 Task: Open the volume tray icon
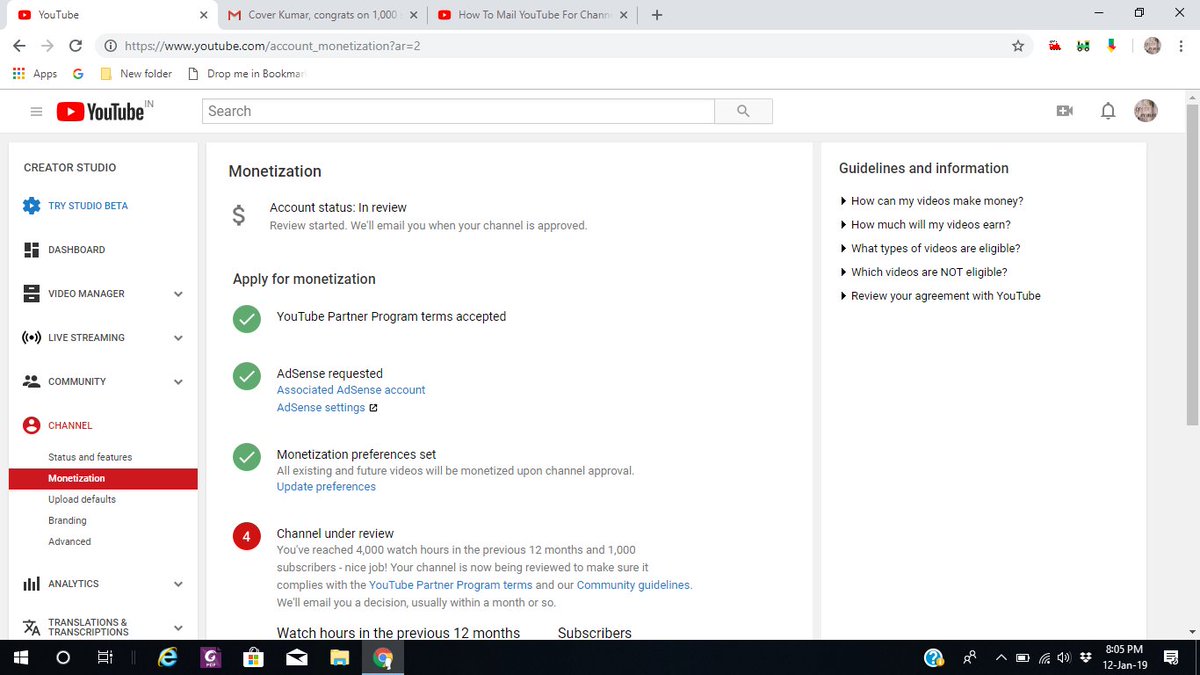tap(1063, 658)
